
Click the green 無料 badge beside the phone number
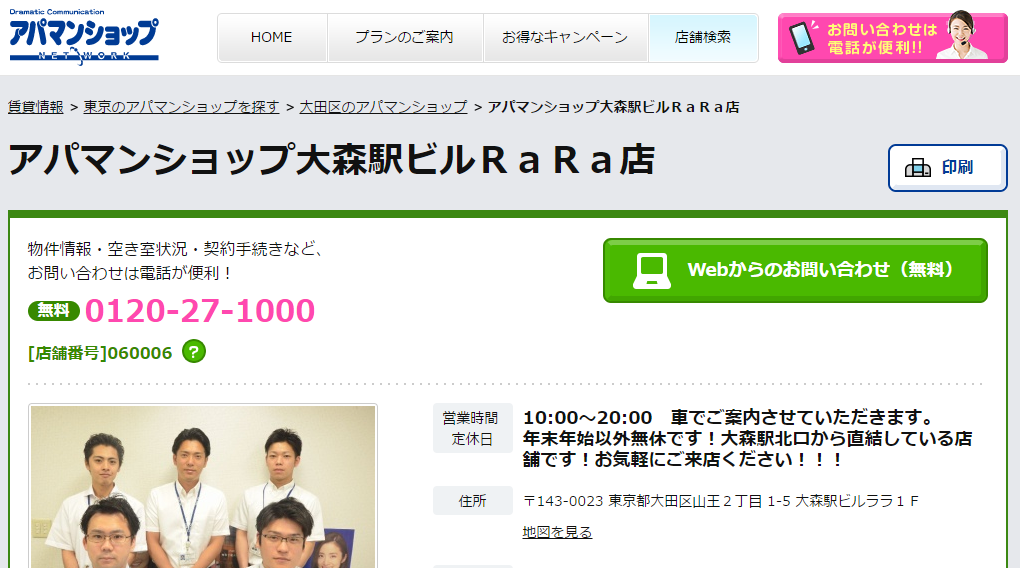click(53, 311)
